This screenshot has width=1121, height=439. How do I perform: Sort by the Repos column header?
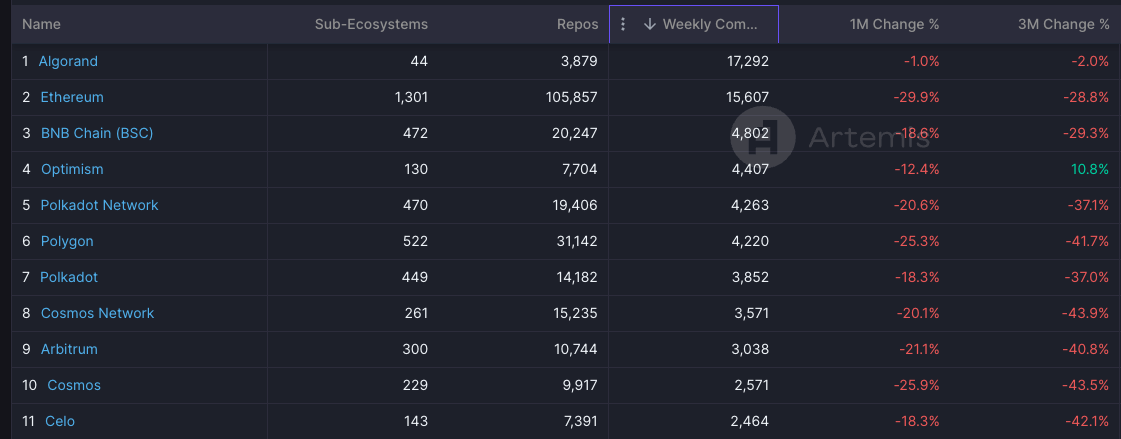(578, 24)
